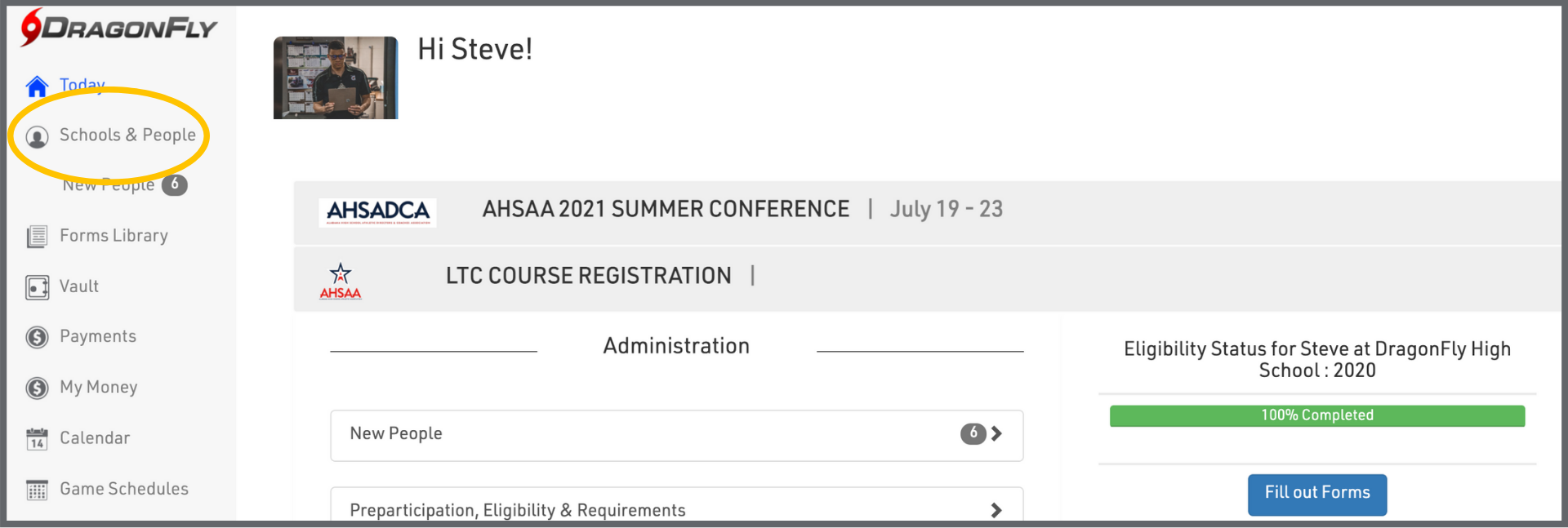Click the Vault safe icon
Viewport: 1568px width, 528px height.
37,287
